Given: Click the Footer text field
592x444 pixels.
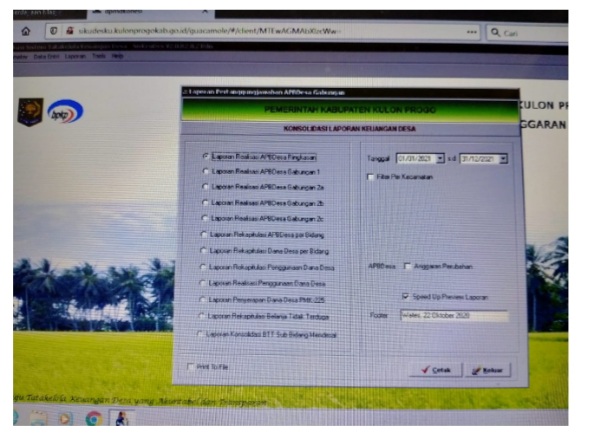Looking at the screenshot, I should pos(454,315).
